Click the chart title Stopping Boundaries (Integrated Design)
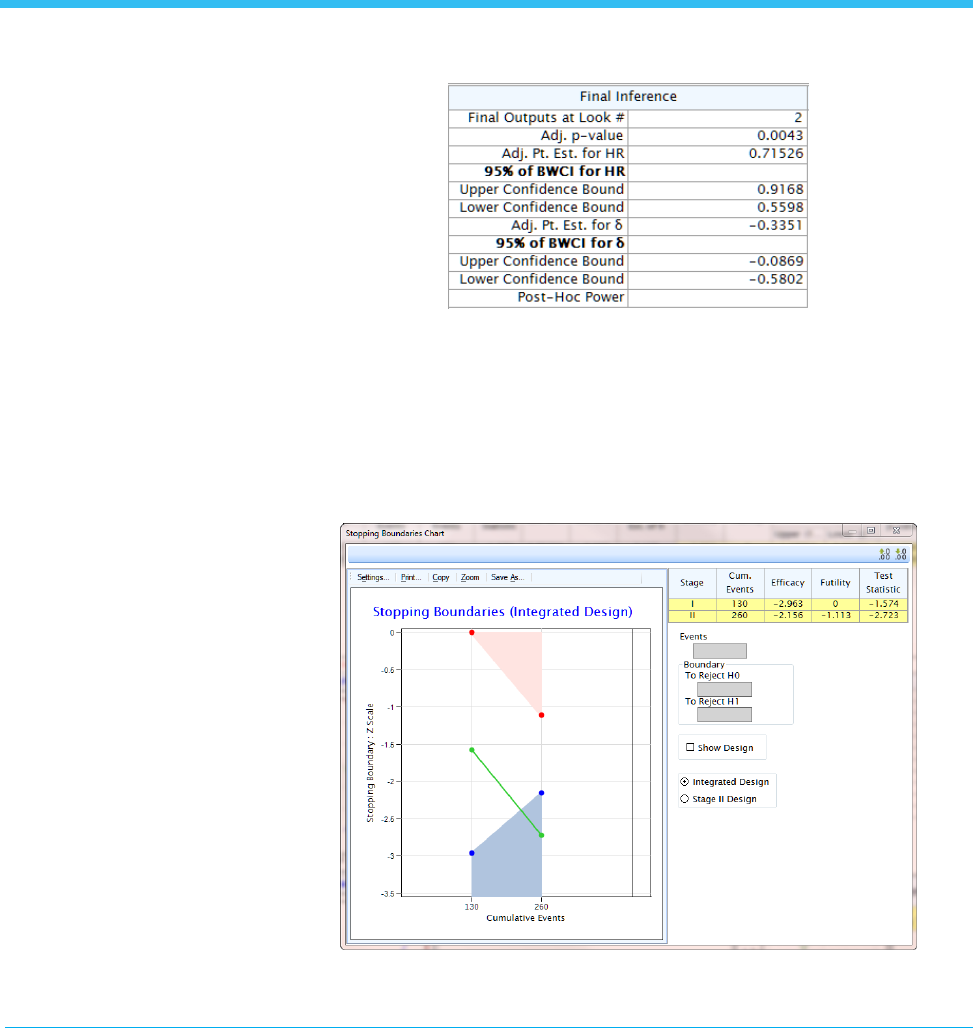 click(x=502, y=612)
